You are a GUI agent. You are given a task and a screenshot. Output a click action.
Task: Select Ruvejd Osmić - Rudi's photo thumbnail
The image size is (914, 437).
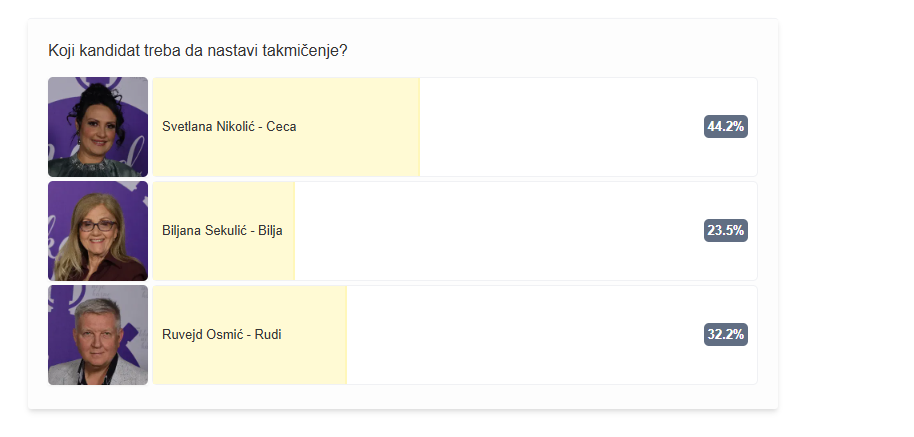click(98, 335)
